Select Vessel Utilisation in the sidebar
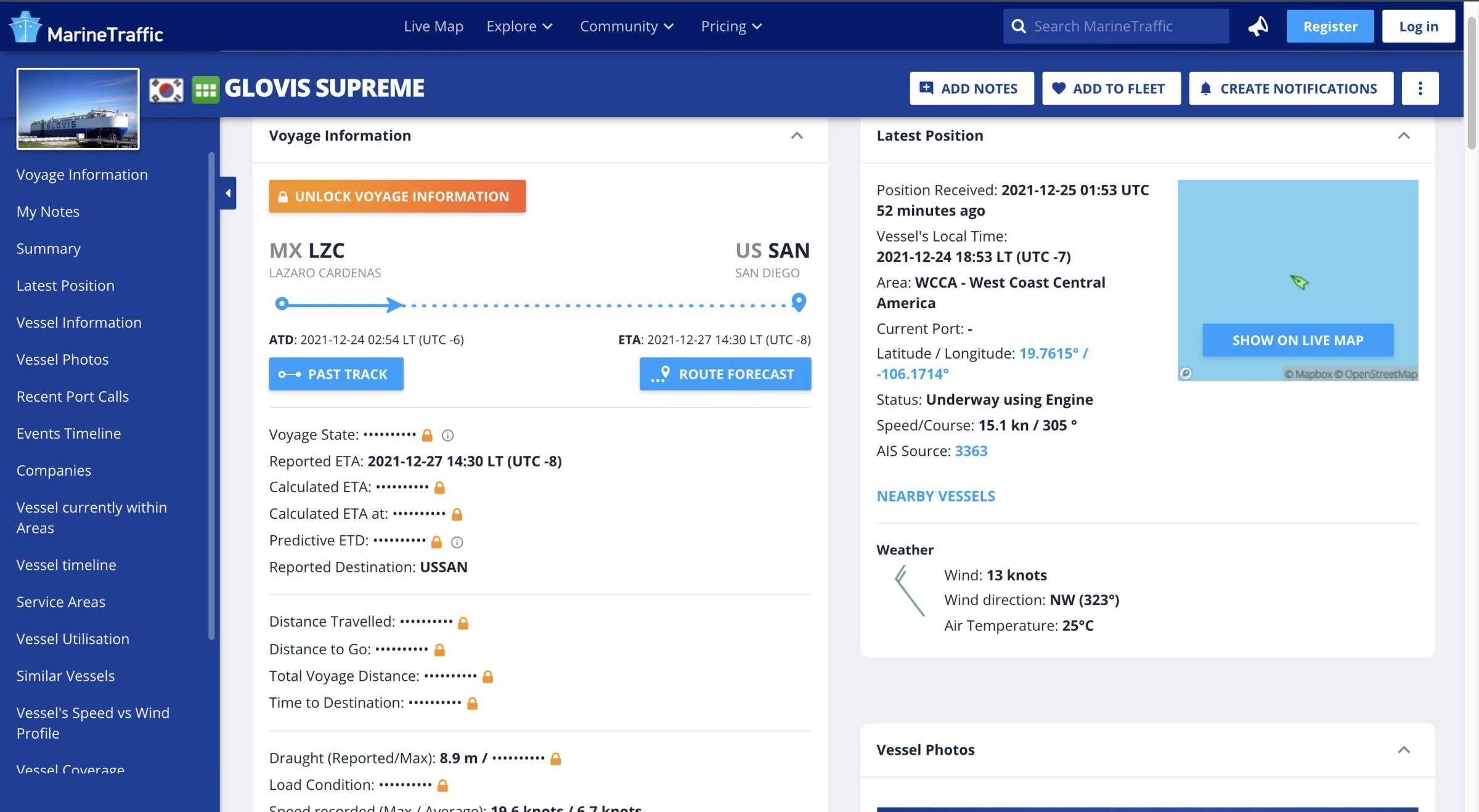Viewport: 1479px width, 812px height. tap(73, 639)
